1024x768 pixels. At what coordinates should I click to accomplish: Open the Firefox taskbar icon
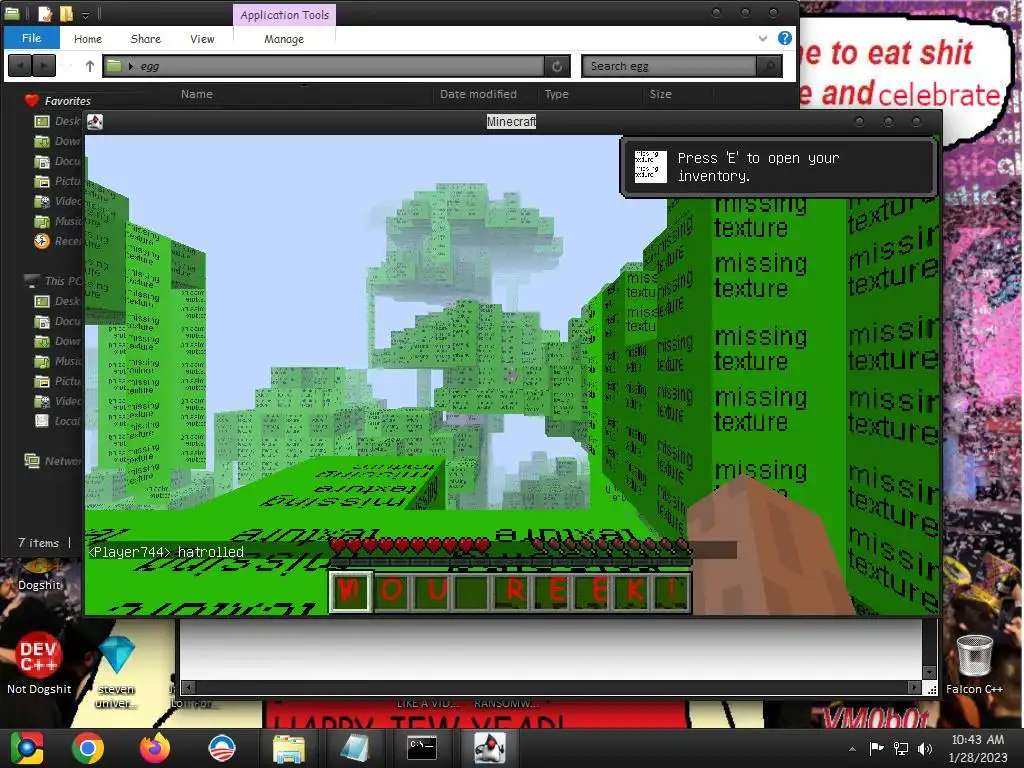point(155,748)
